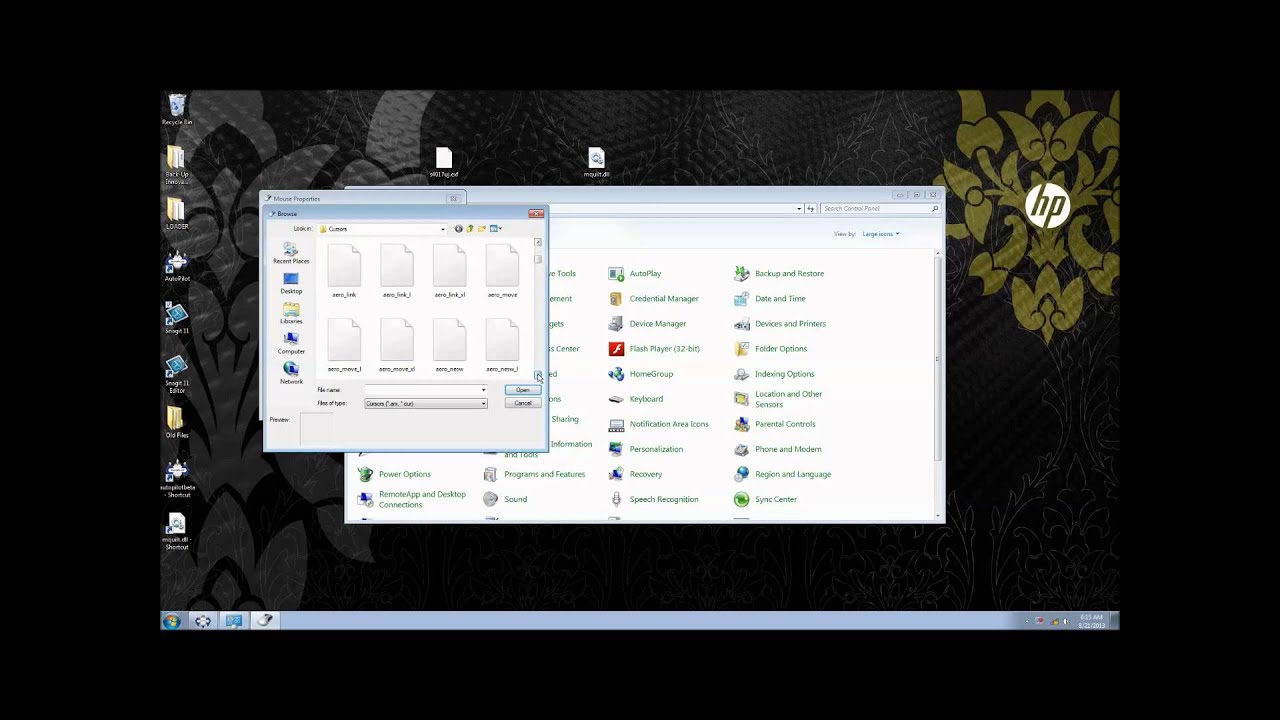The height and width of the screenshot is (720, 1280).
Task: Click the Mouse Properties taskbar button
Action: (265, 621)
